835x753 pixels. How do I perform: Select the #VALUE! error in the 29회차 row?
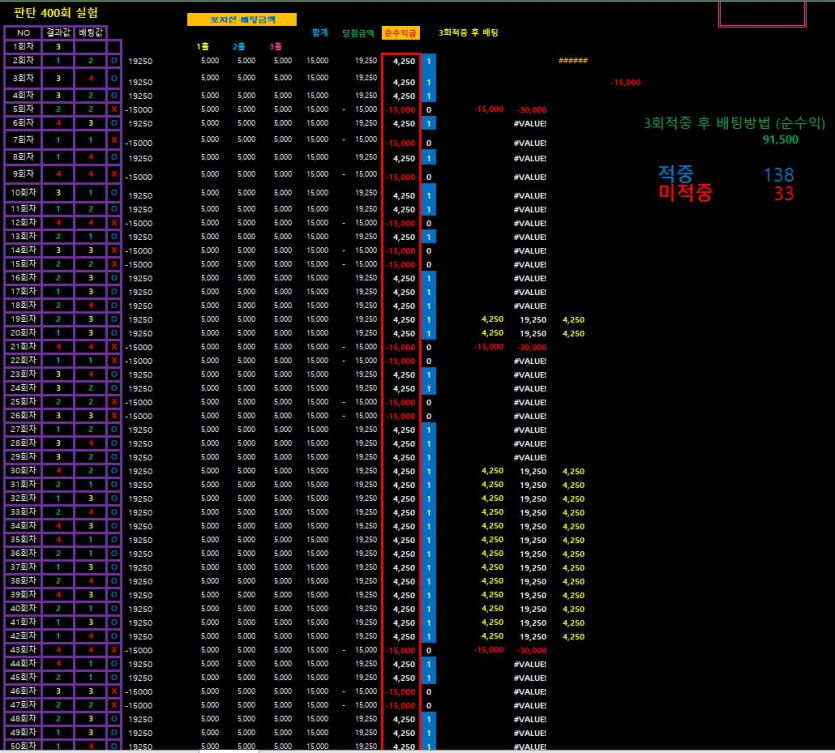530,457
